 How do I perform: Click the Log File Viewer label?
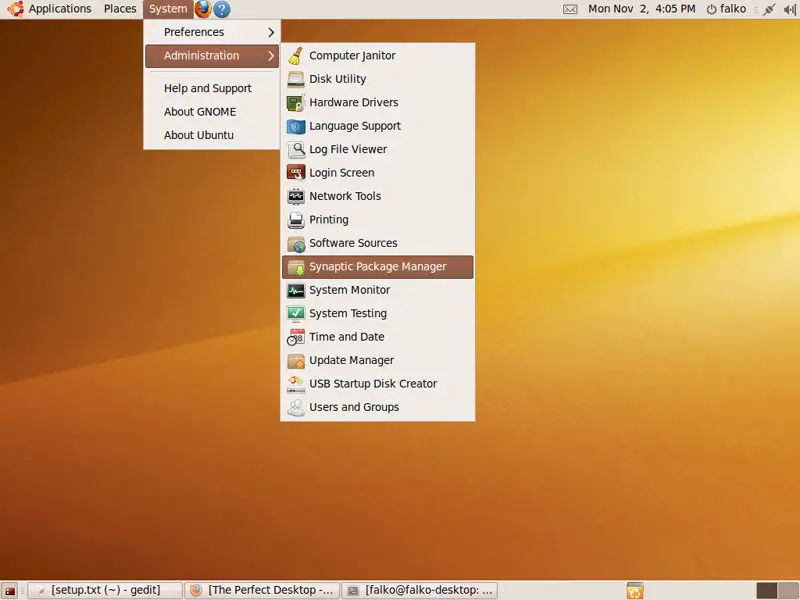tap(348, 149)
